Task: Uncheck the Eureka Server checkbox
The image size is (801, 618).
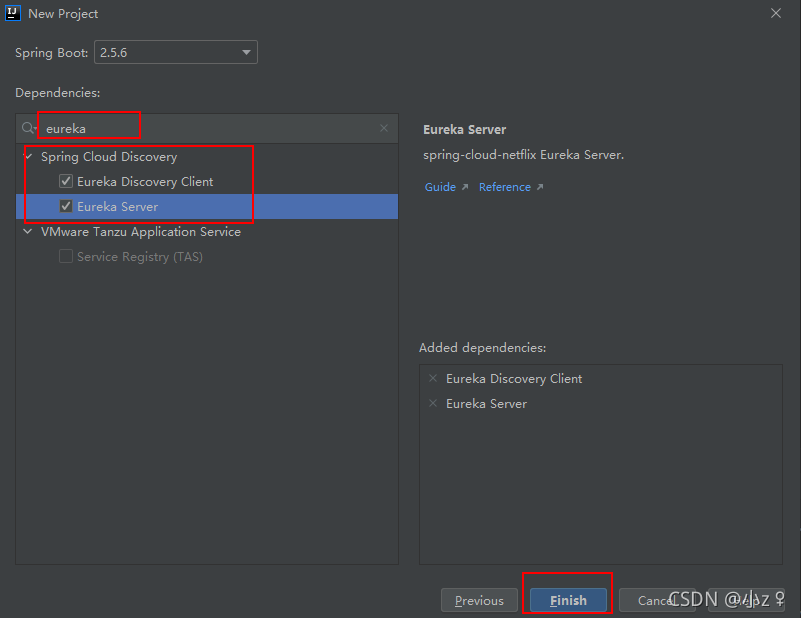Action: pos(66,206)
